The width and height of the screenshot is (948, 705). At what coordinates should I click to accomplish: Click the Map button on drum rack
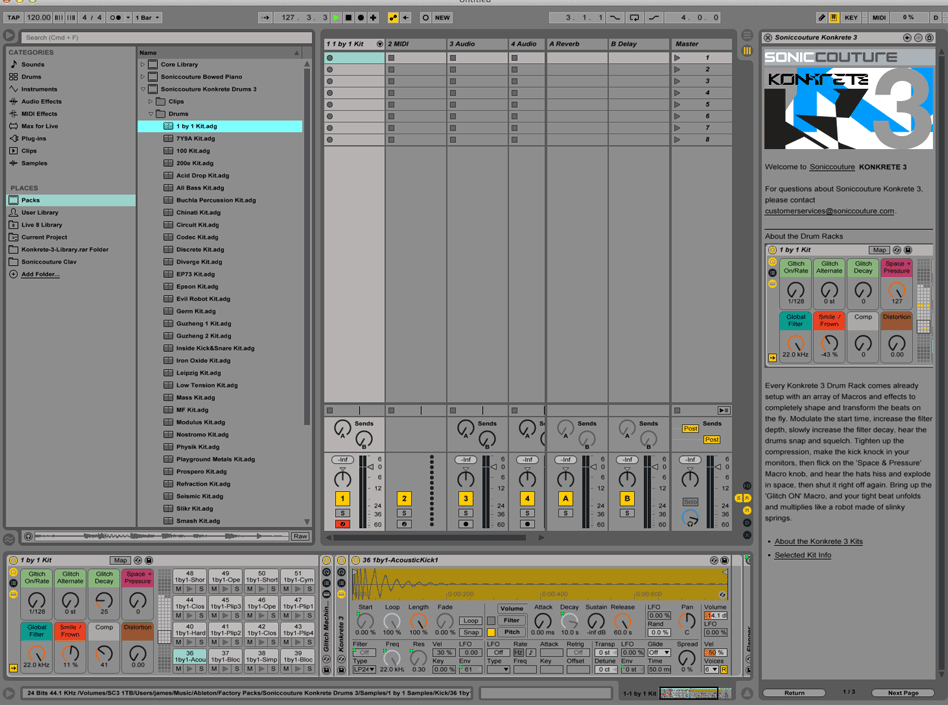click(x=120, y=560)
